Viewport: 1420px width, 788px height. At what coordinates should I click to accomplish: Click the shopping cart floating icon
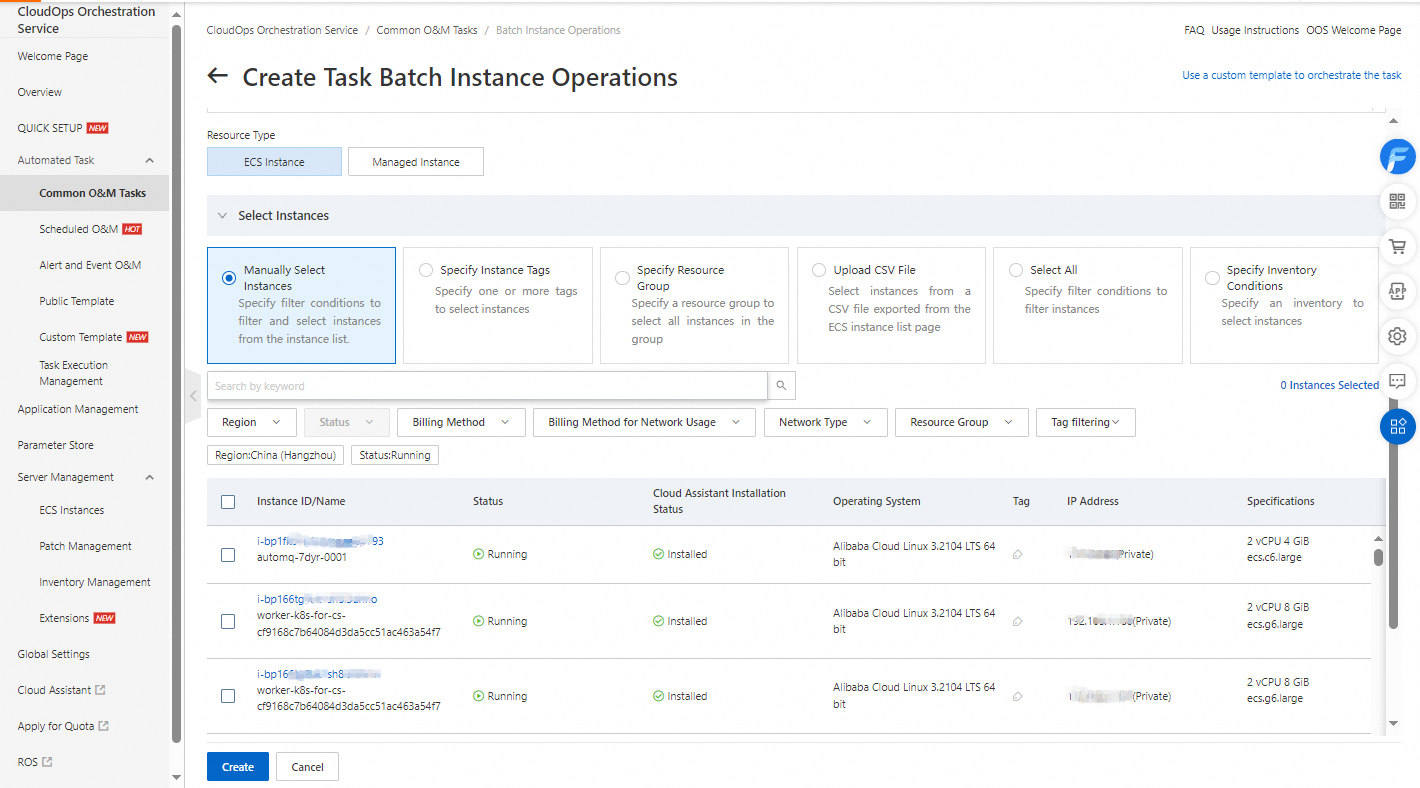[x=1397, y=246]
